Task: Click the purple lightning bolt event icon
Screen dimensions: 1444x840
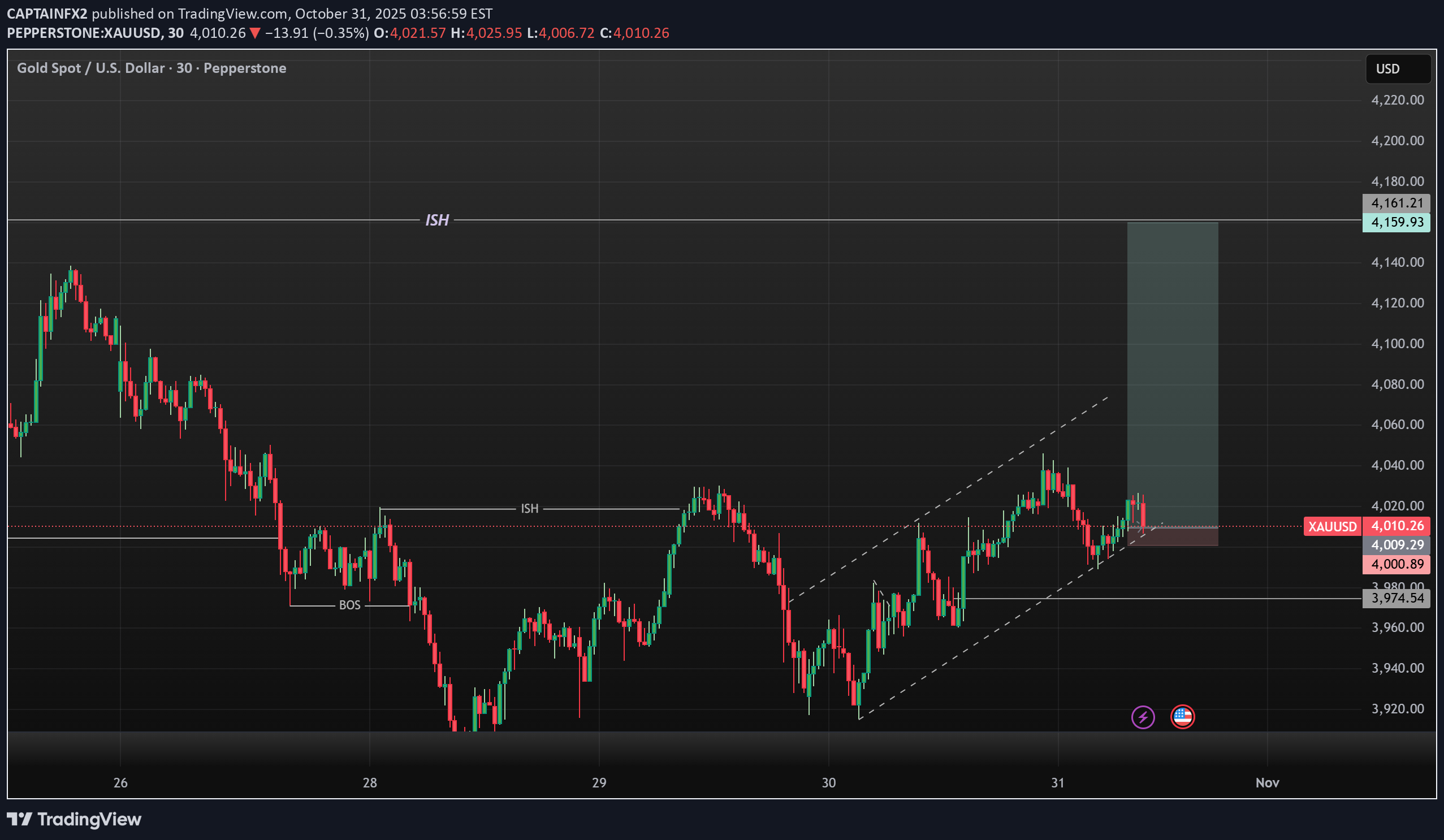Action: point(1143,717)
